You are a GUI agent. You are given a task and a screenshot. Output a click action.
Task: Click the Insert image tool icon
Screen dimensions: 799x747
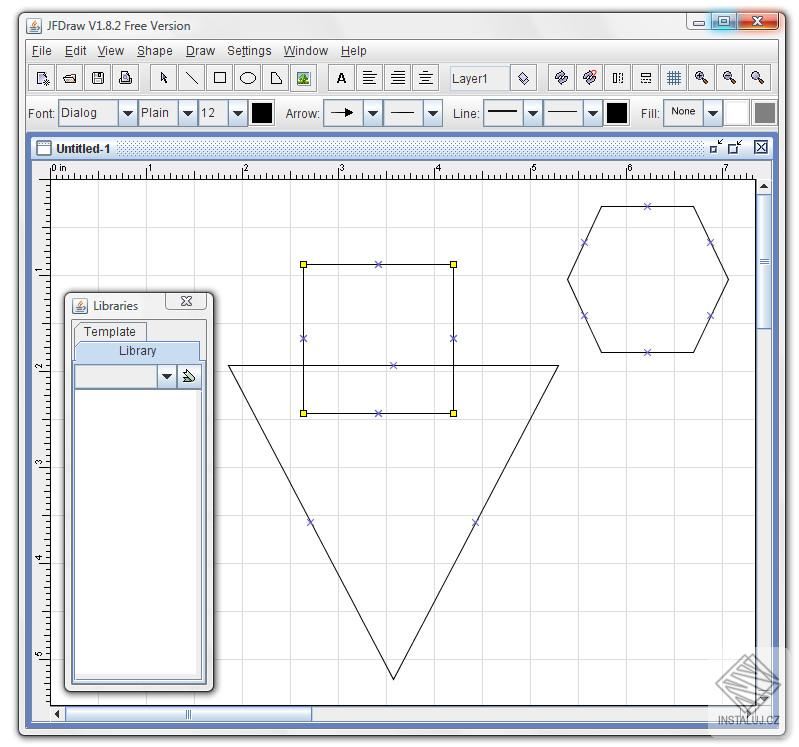pyautogui.click(x=304, y=78)
